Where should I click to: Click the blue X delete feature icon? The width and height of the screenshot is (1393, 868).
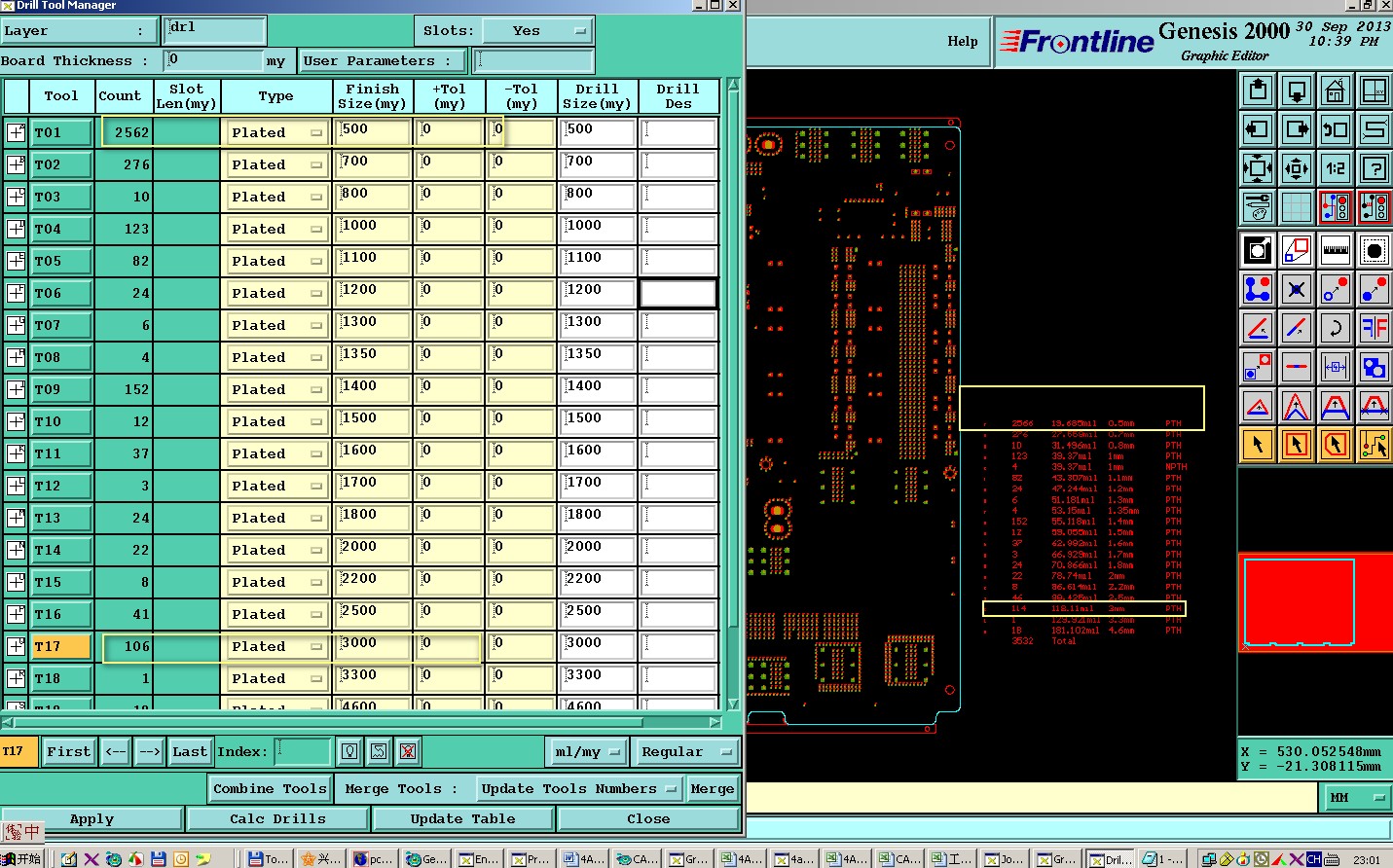[1297, 289]
